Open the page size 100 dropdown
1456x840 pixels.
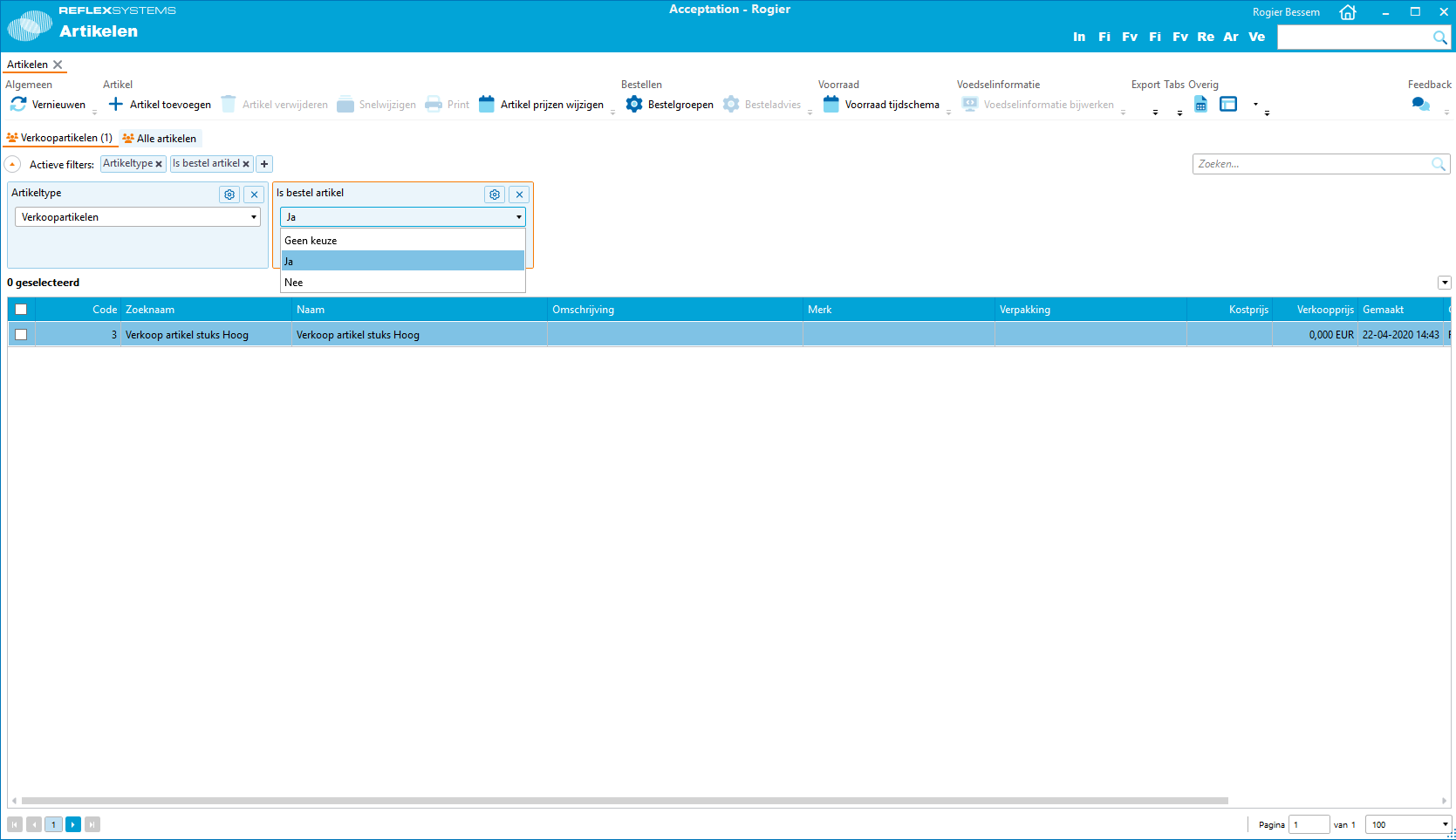[x=1408, y=824]
